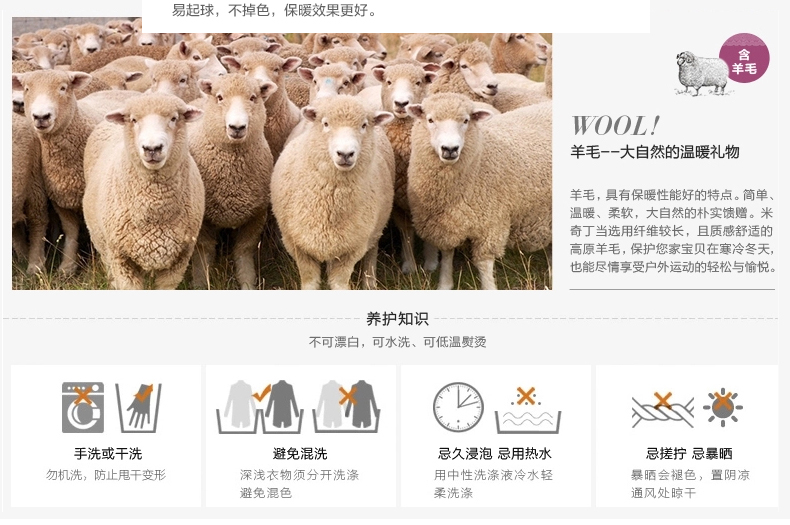Click the checked separate-clothes wash icon

(x=260, y=407)
